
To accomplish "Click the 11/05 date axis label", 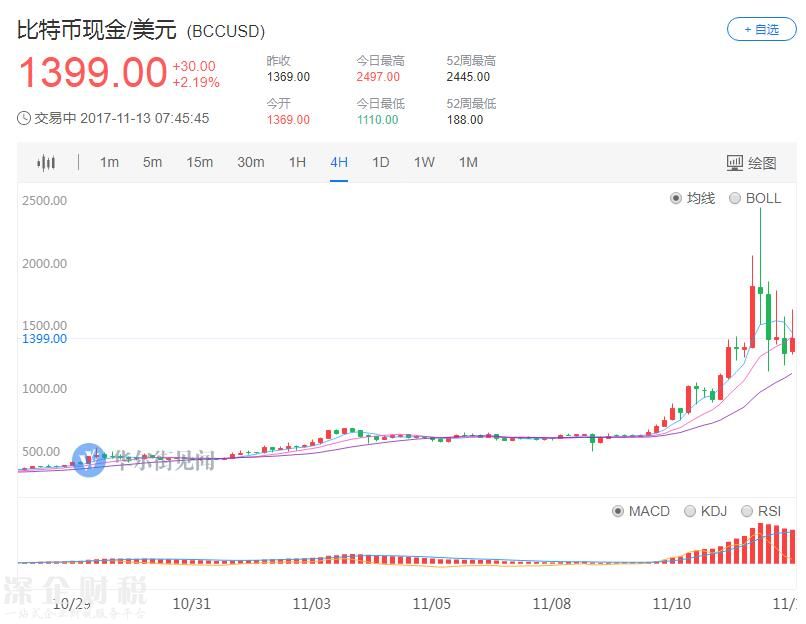I will click(x=431, y=603).
